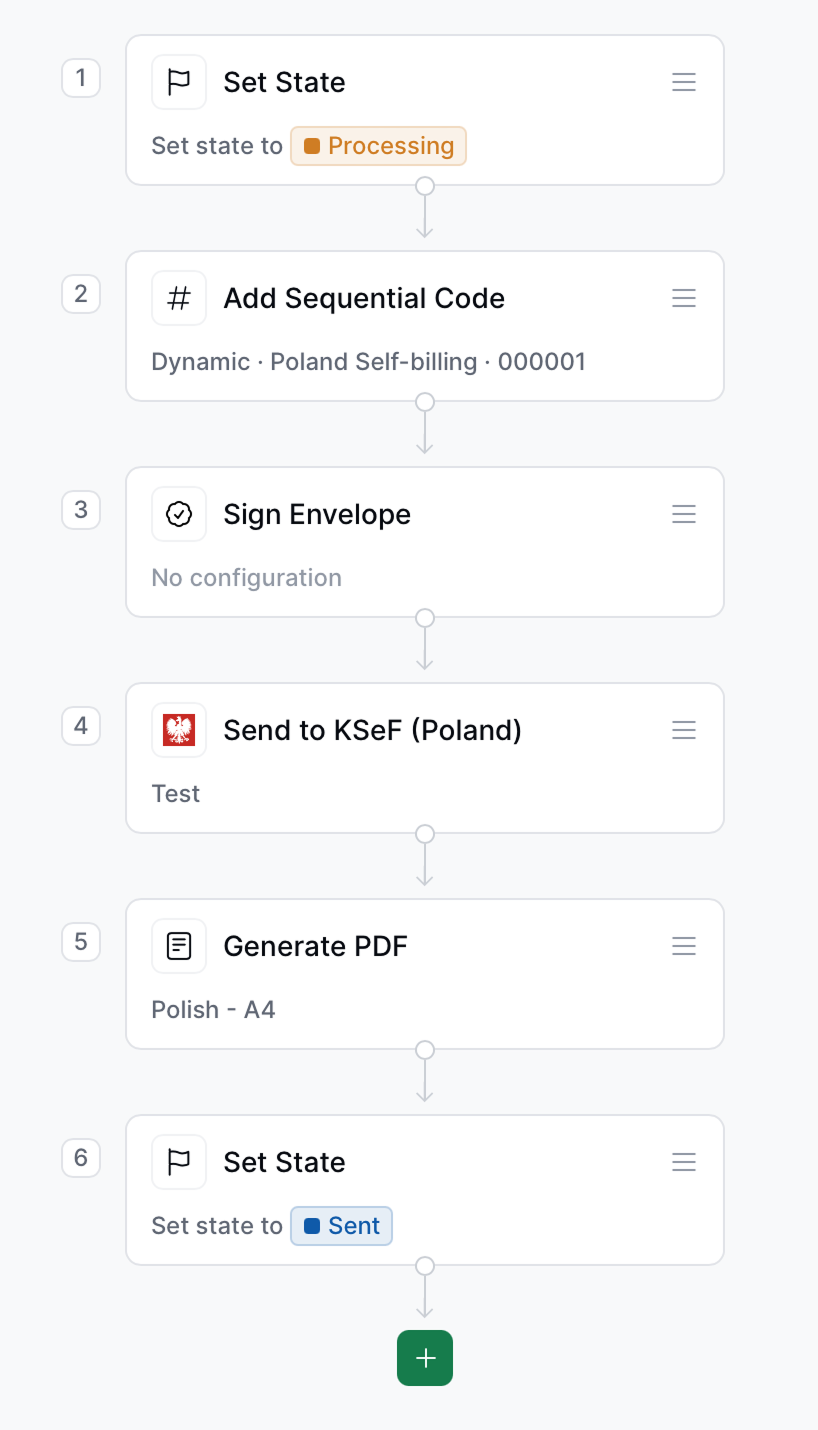Select the Dynamic Poland Self-billing configuration

pos(368,361)
